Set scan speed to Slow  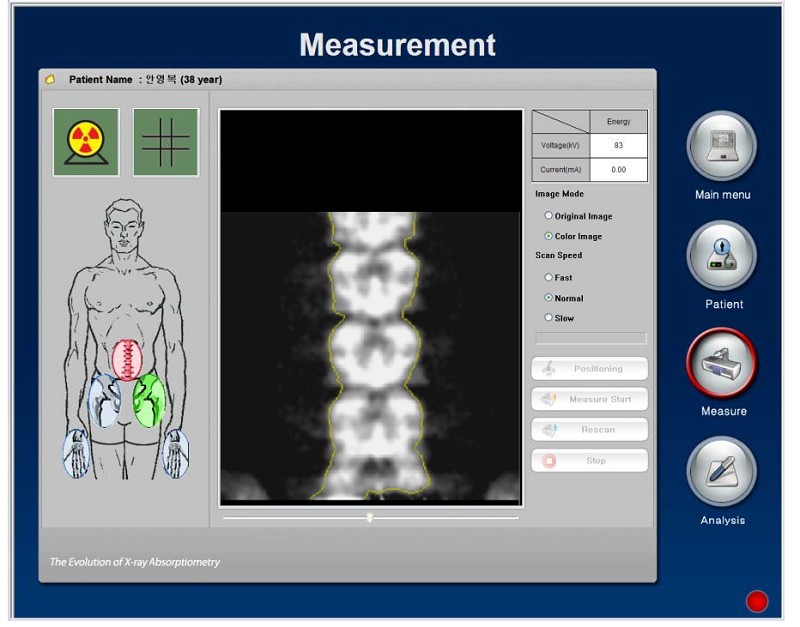pos(548,318)
